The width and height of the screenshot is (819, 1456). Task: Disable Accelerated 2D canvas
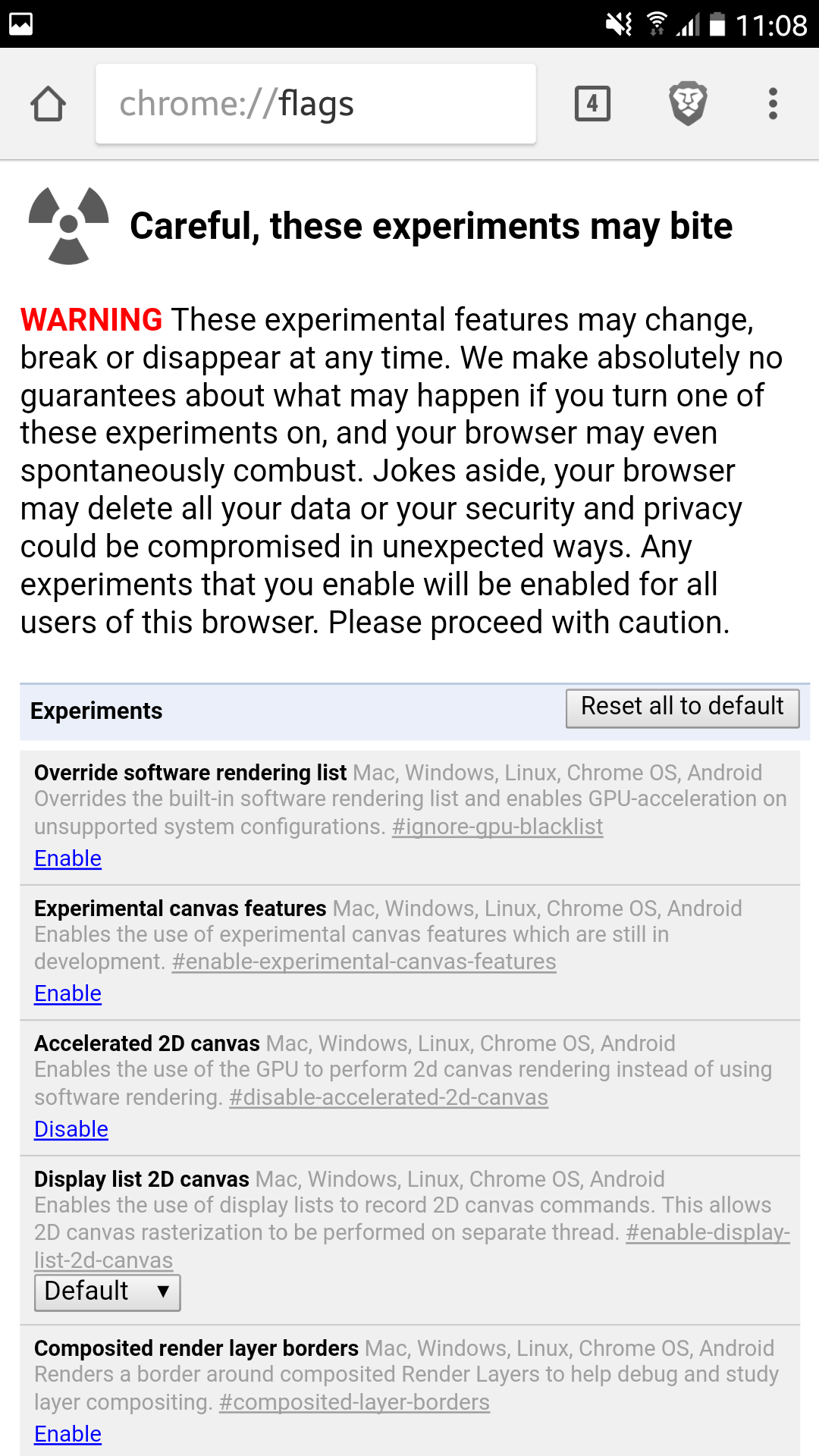[x=71, y=1129]
